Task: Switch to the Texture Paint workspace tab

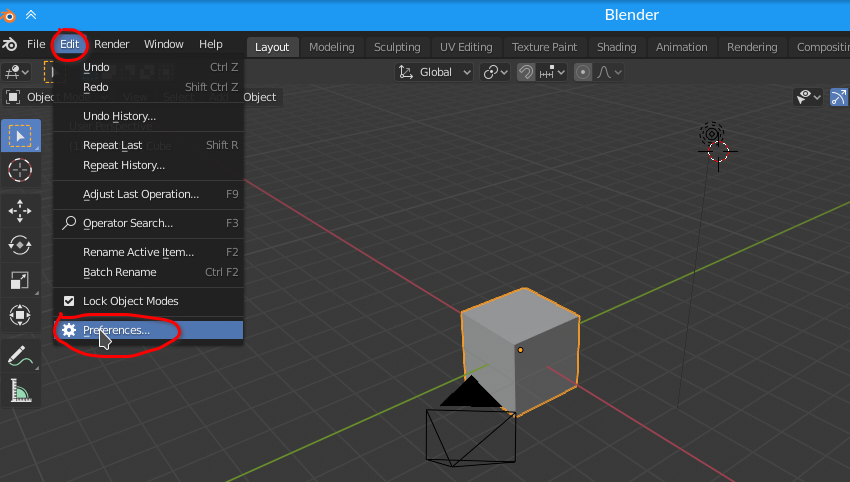Action: pos(544,47)
